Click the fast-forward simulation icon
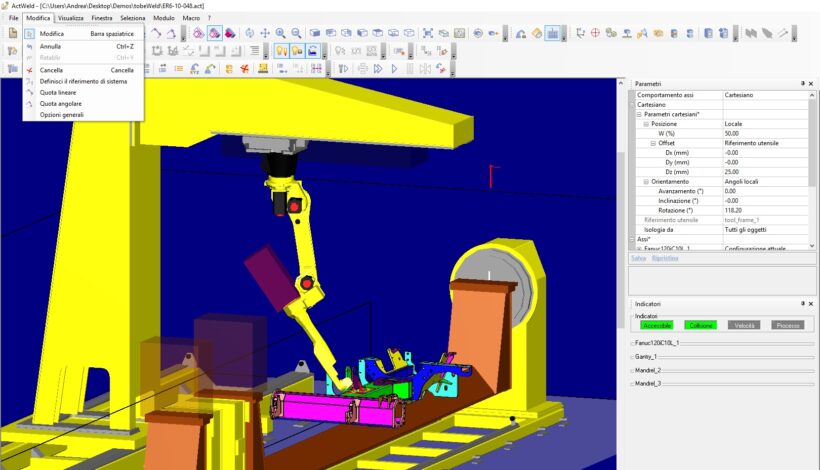Viewport: 820px width, 470px height. pos(378,69)
